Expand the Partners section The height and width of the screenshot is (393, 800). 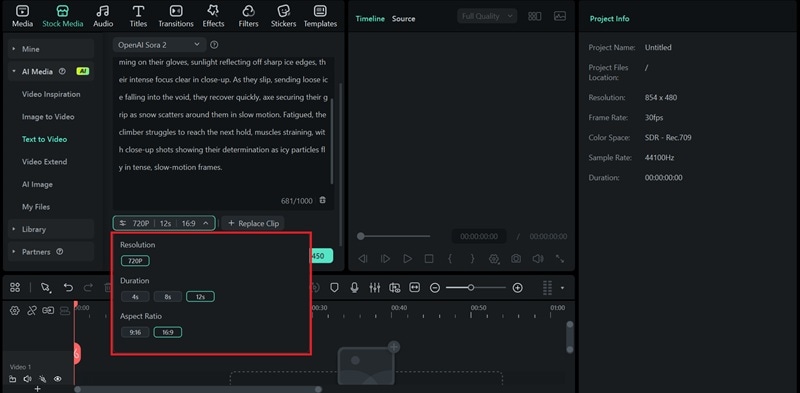[51, 252]
